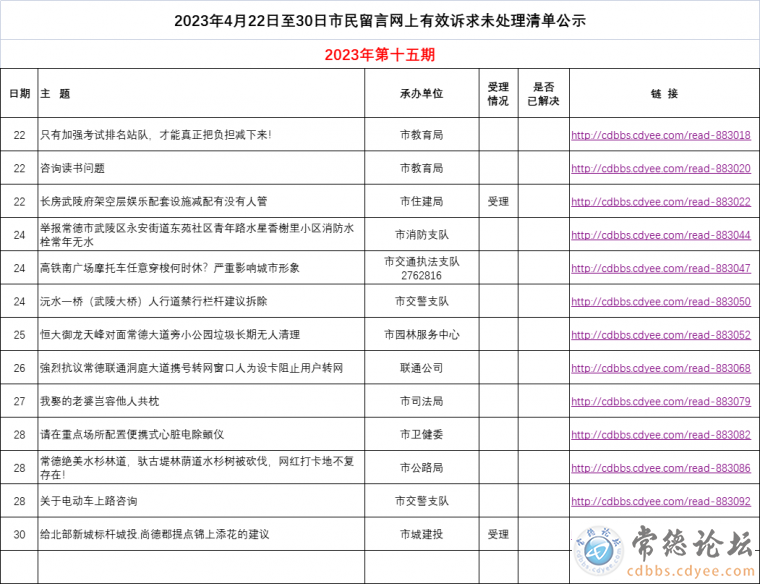Open link ending in read-883018
The image size is (760, 584).
coord(661,135)
